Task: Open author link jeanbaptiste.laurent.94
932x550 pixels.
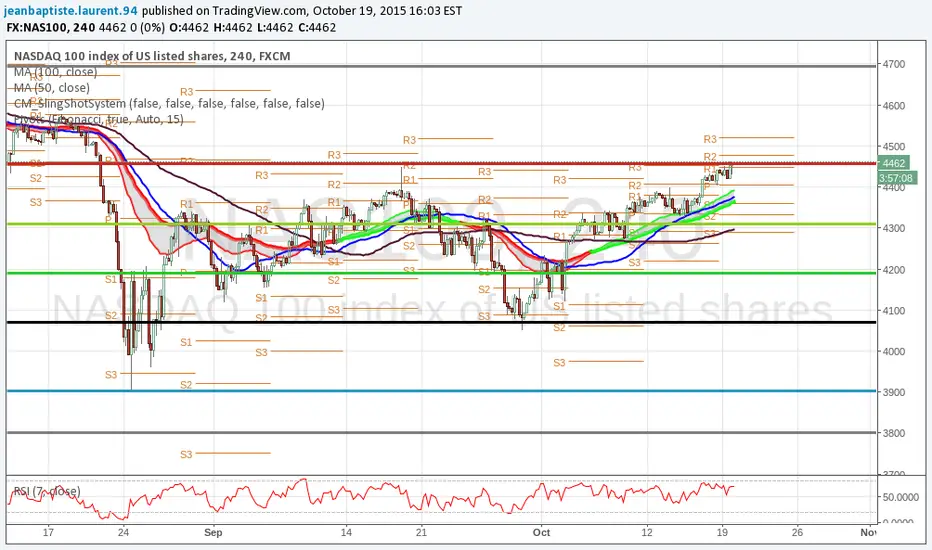Action: tap(71, 11)
